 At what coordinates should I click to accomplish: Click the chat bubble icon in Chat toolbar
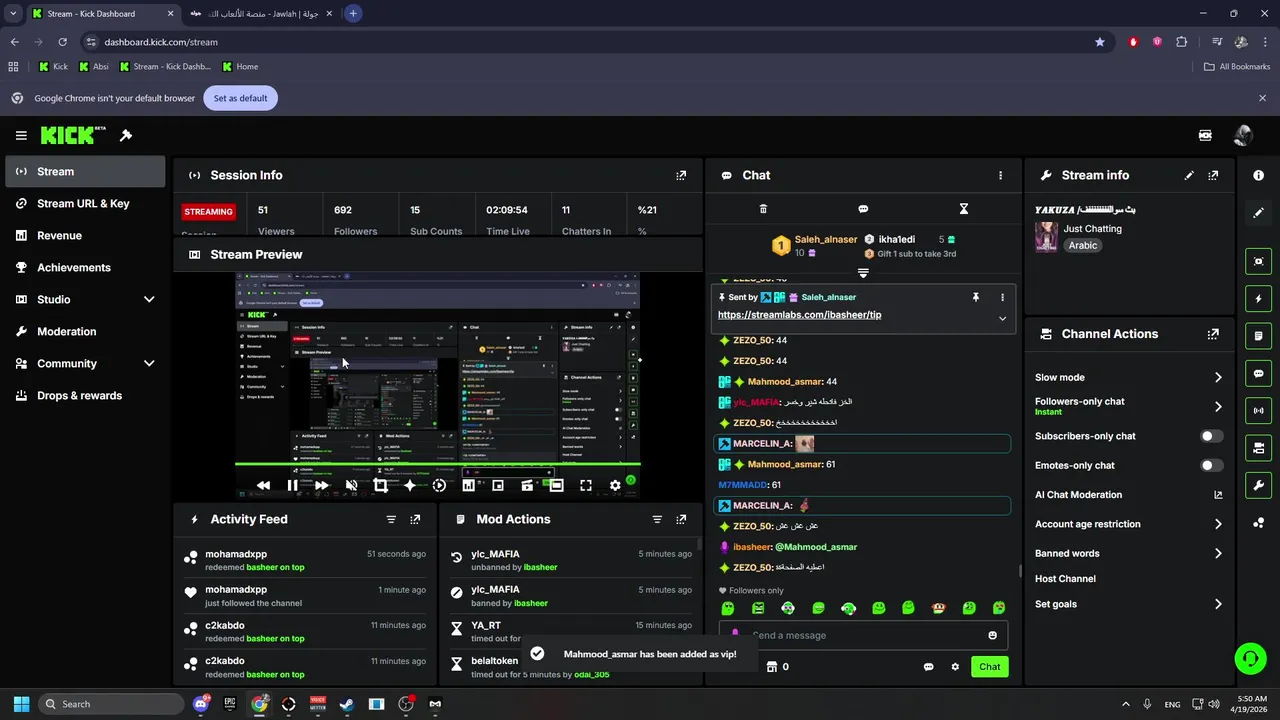point(863,209)
